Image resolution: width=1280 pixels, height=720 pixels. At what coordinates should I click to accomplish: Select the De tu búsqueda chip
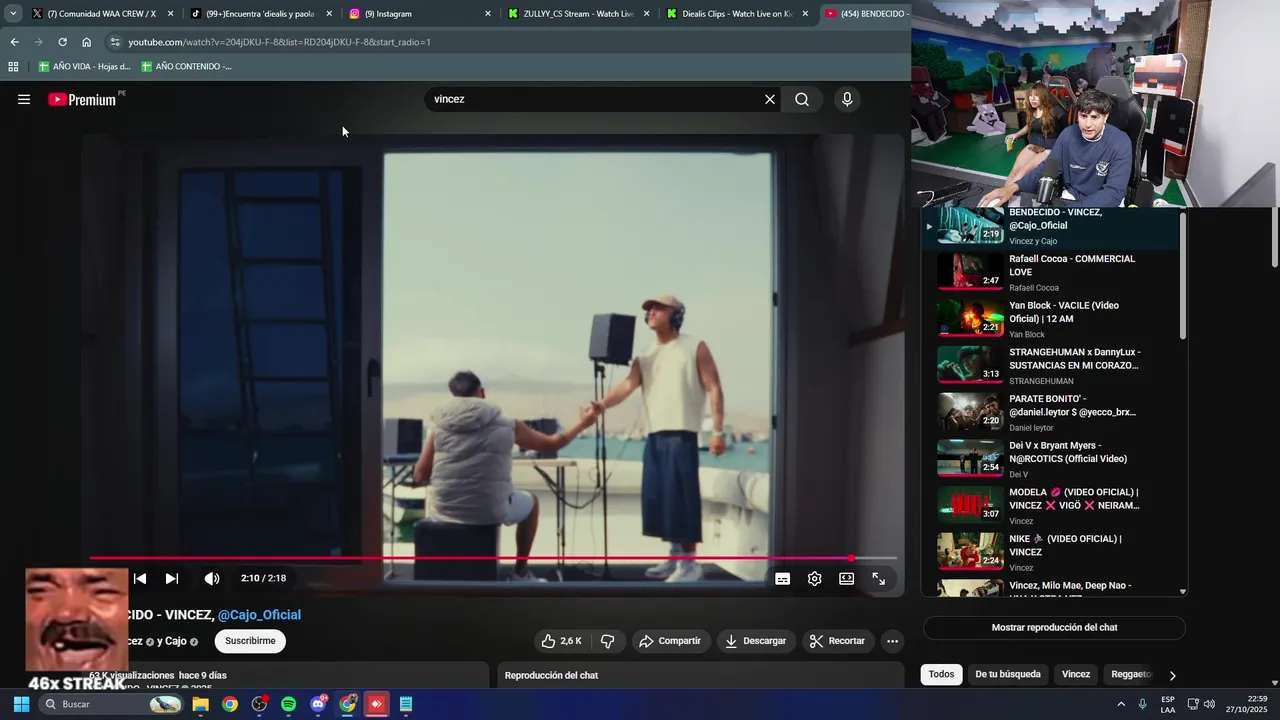tap(1008, 674)
